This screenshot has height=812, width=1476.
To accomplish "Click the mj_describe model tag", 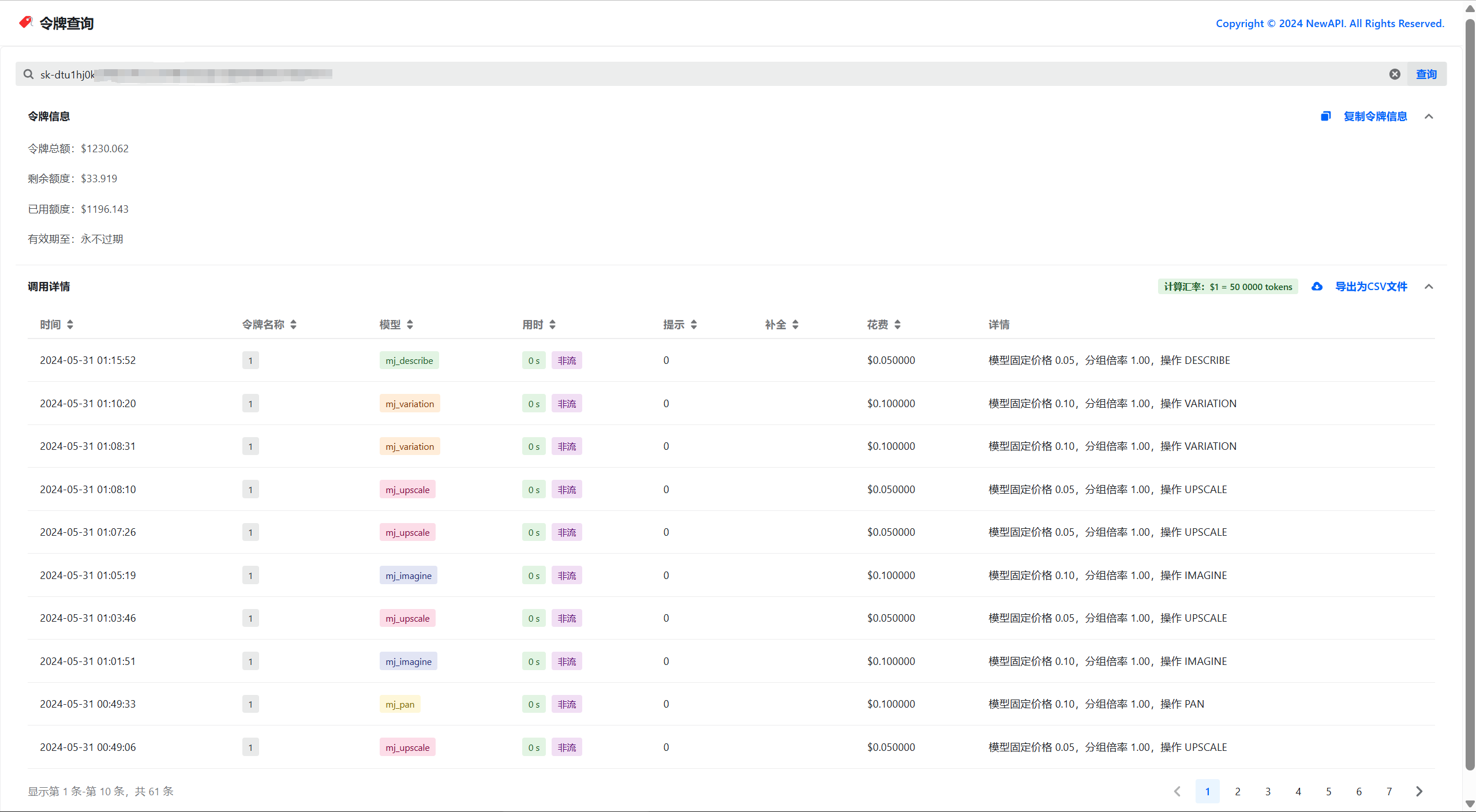I will tap(409, 360).
